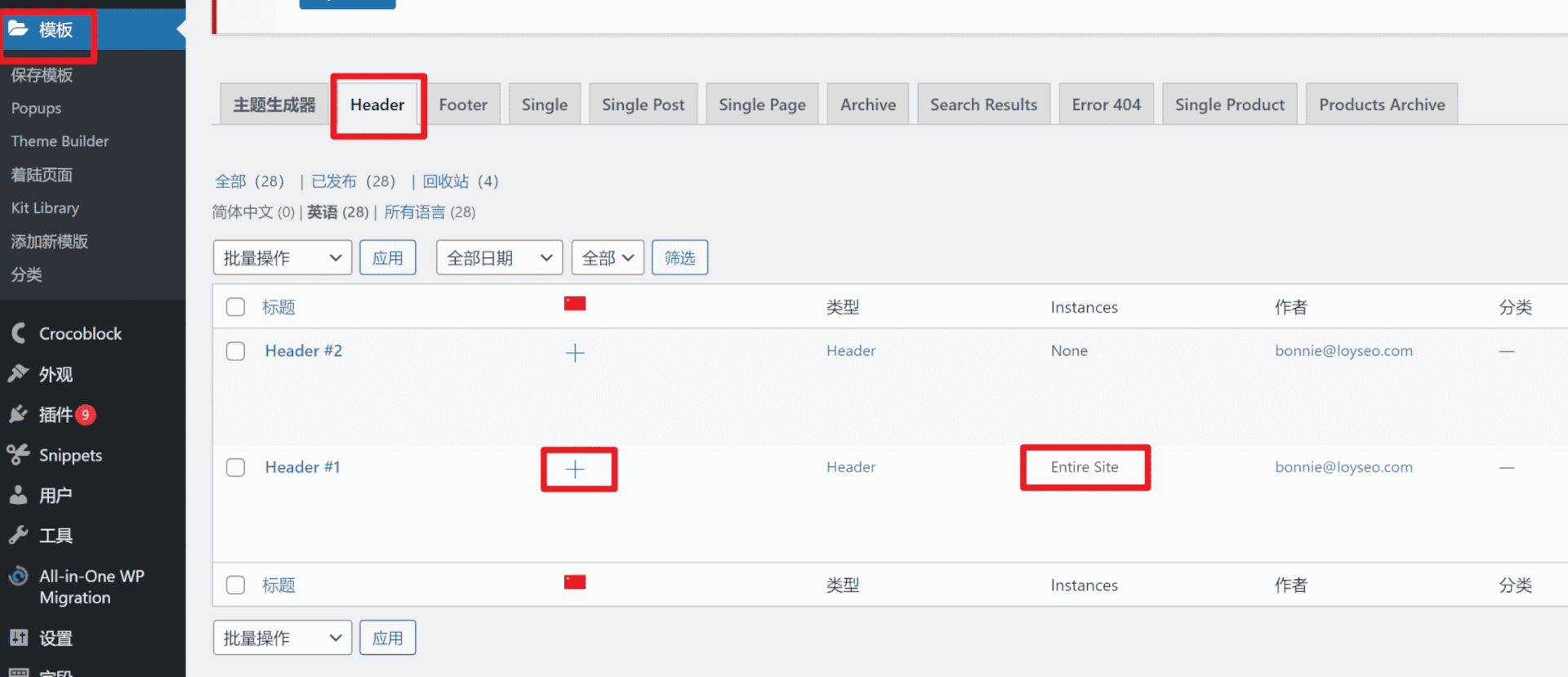1568x677 pixels.
Task: Open the 外观 appearance brush icon
Action: [x=19, y=374]
